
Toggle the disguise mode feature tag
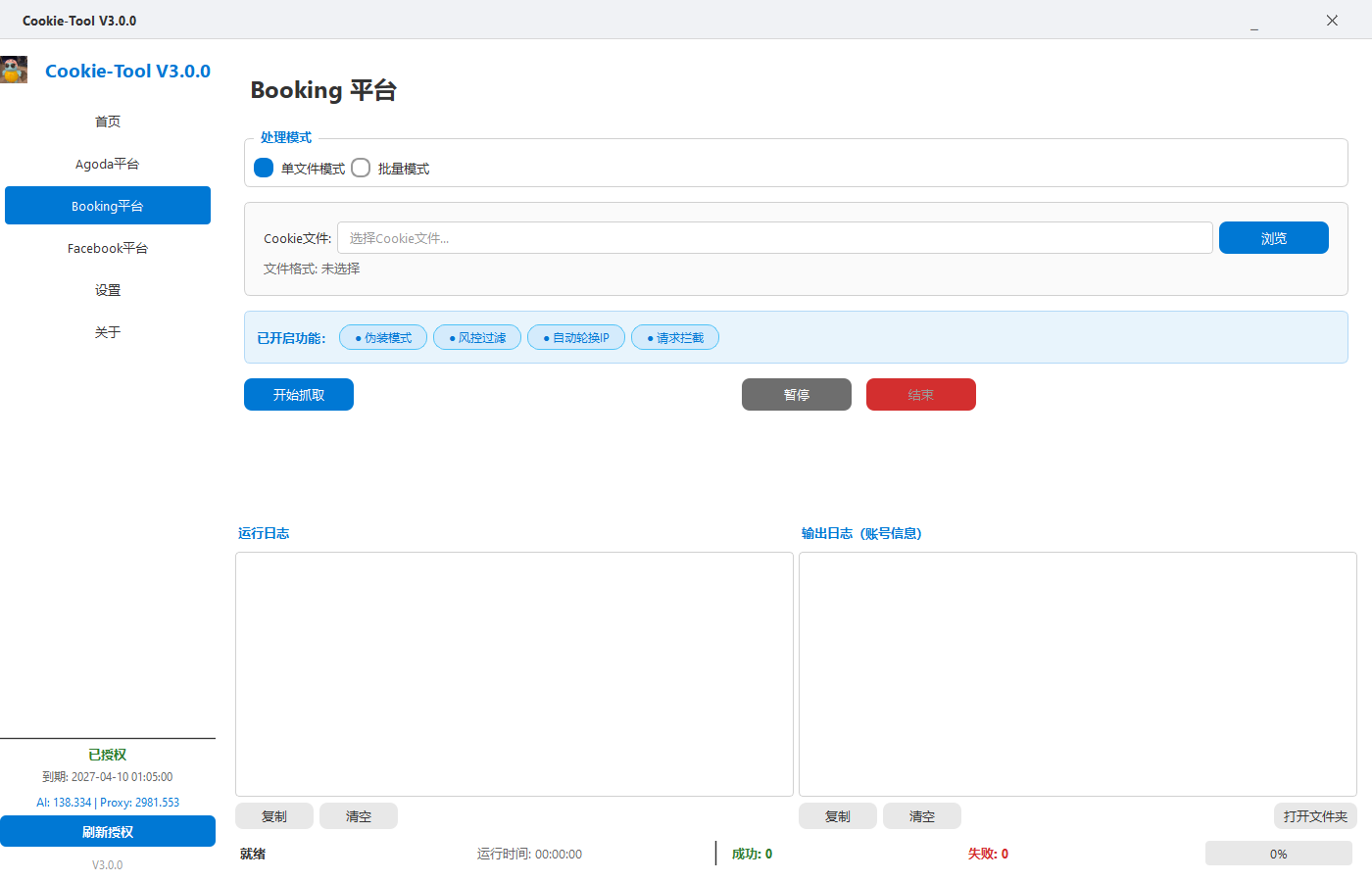(x=383, y=338)
